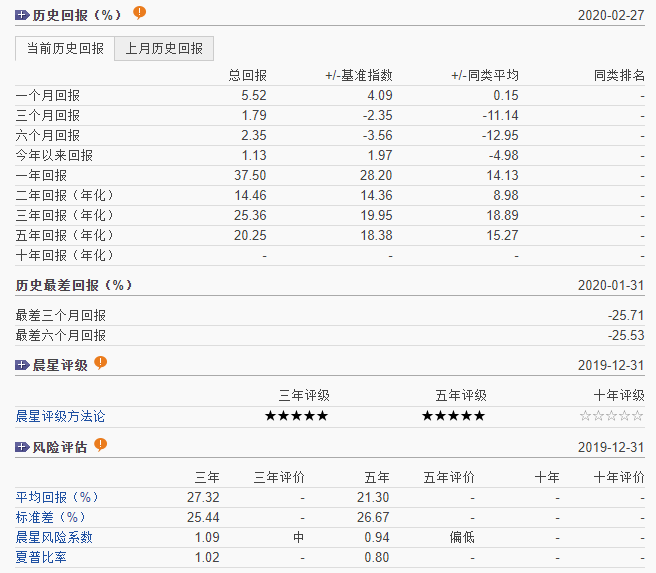Switch to the 上月历史回报 tab
The image size is (656, 573).
coord(164,48)
